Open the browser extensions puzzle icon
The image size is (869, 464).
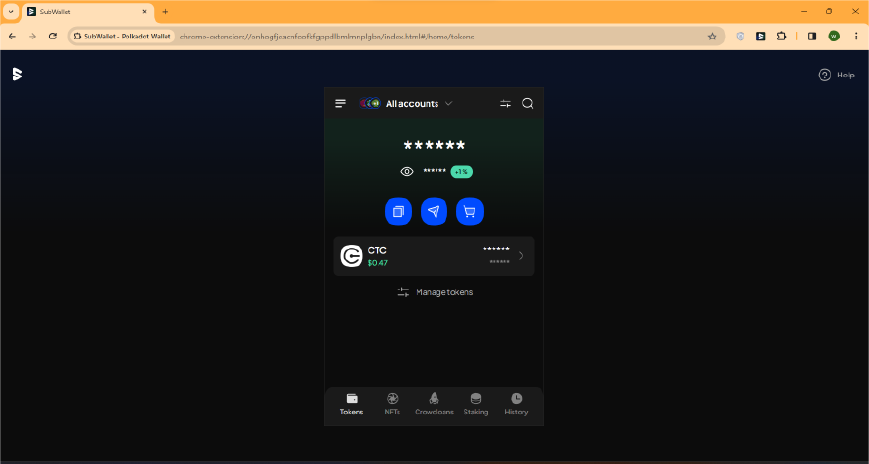pyautogui.click(x=781, y=36)
